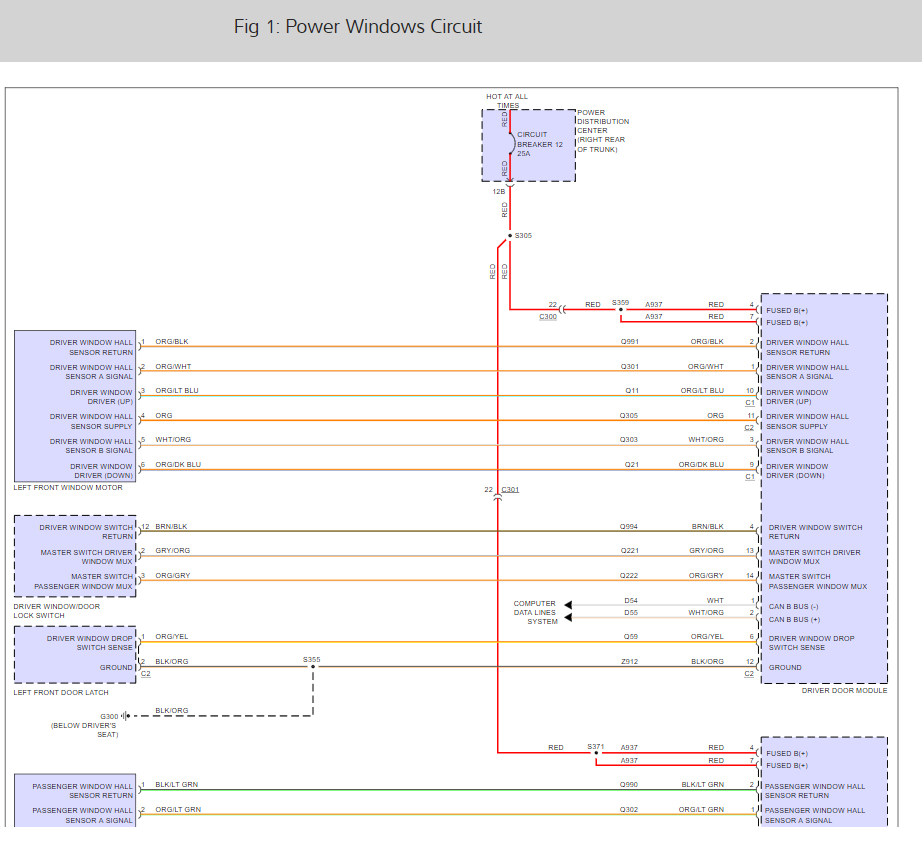The image size is (922, 851).
Task: Click the Left Front Door Latch component
Action: [x=75, y=655]
